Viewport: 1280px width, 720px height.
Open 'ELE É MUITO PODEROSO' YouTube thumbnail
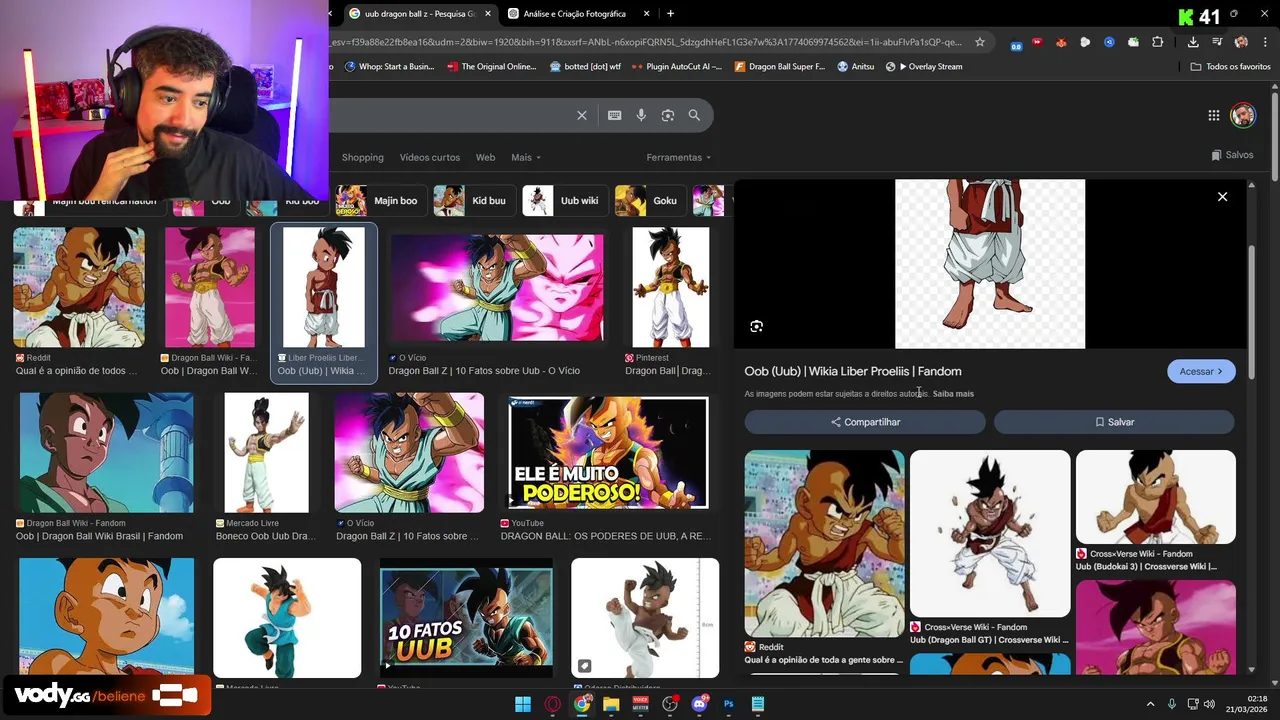(x=608, y=453)
